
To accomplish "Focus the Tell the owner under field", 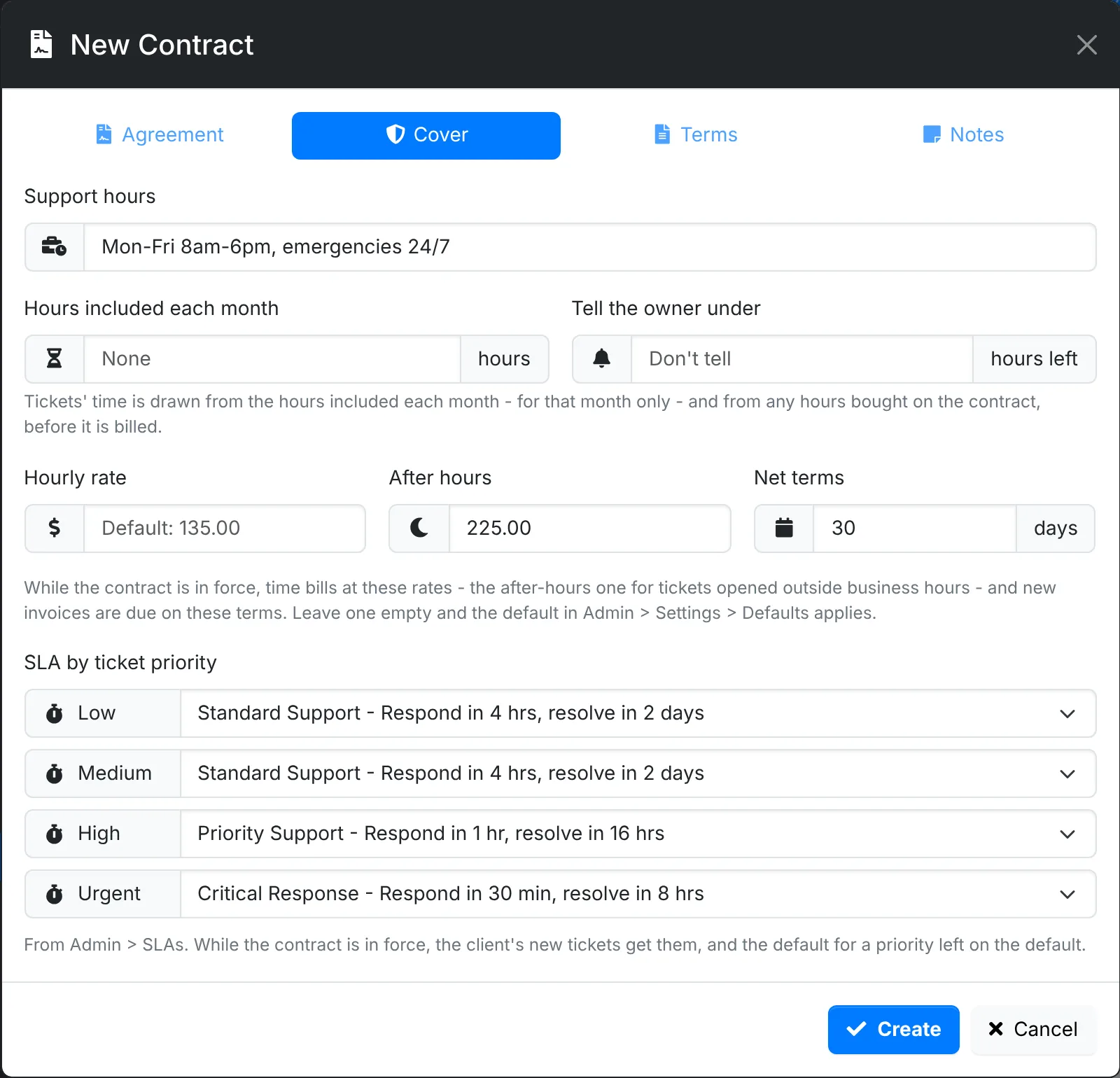I will 801,359.
